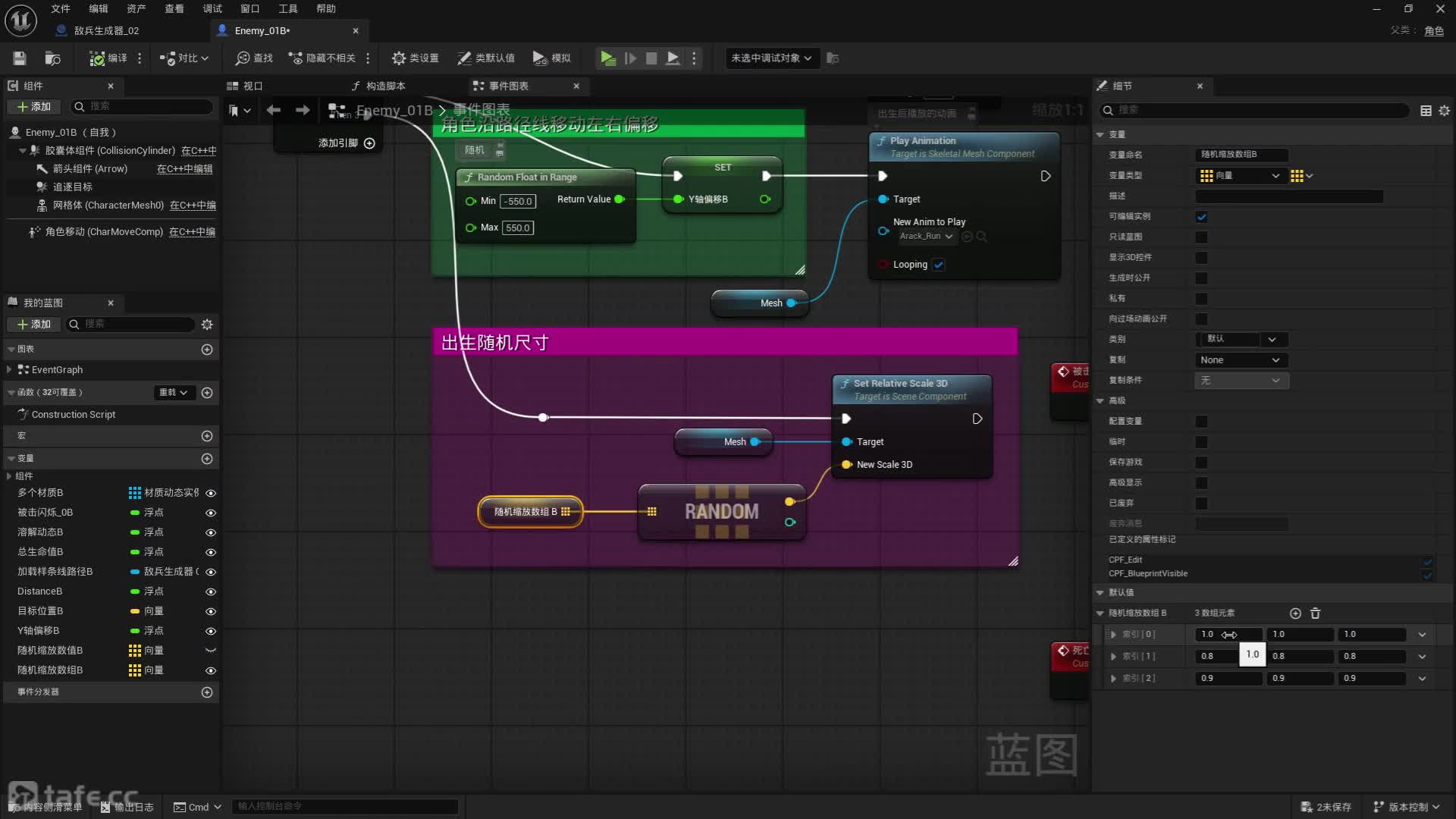Image resolution: width=1456 pixels, height=819 pixels.
Task: Toggle the Instance Editable (可编辑实例) checkbox
Action: pos(1201,217)
